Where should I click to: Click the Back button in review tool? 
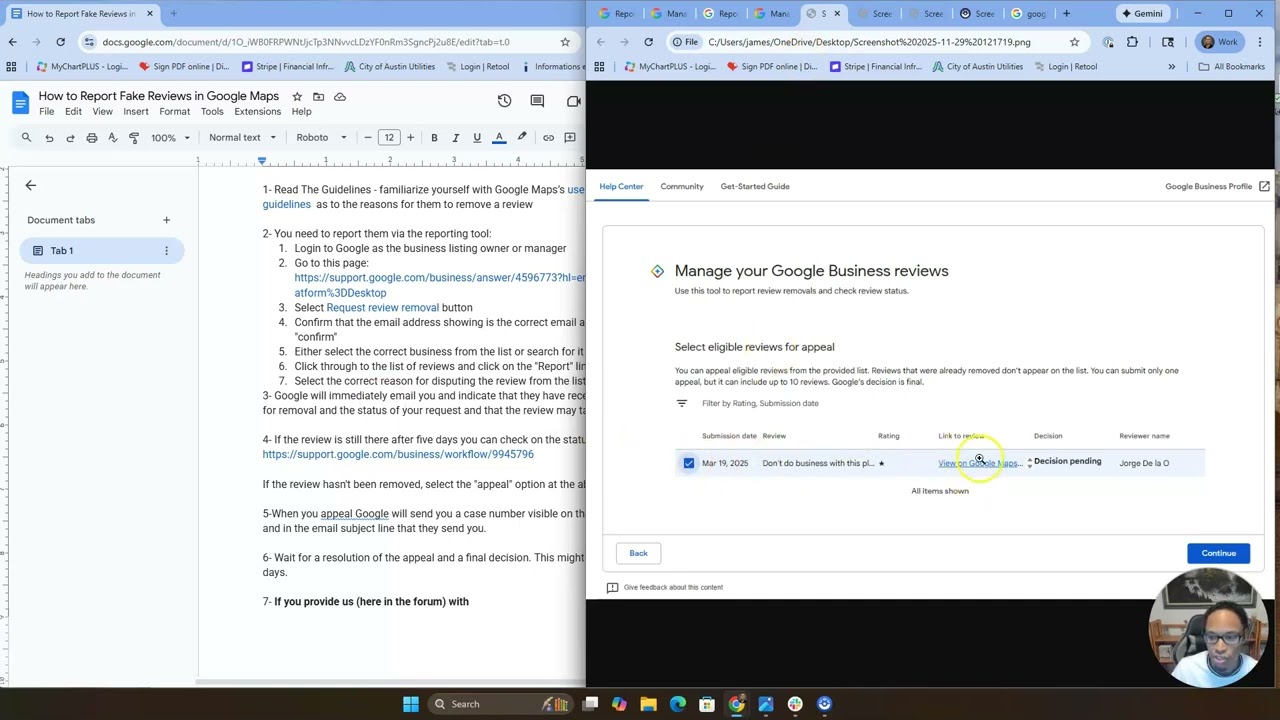[x=638, y=553]
